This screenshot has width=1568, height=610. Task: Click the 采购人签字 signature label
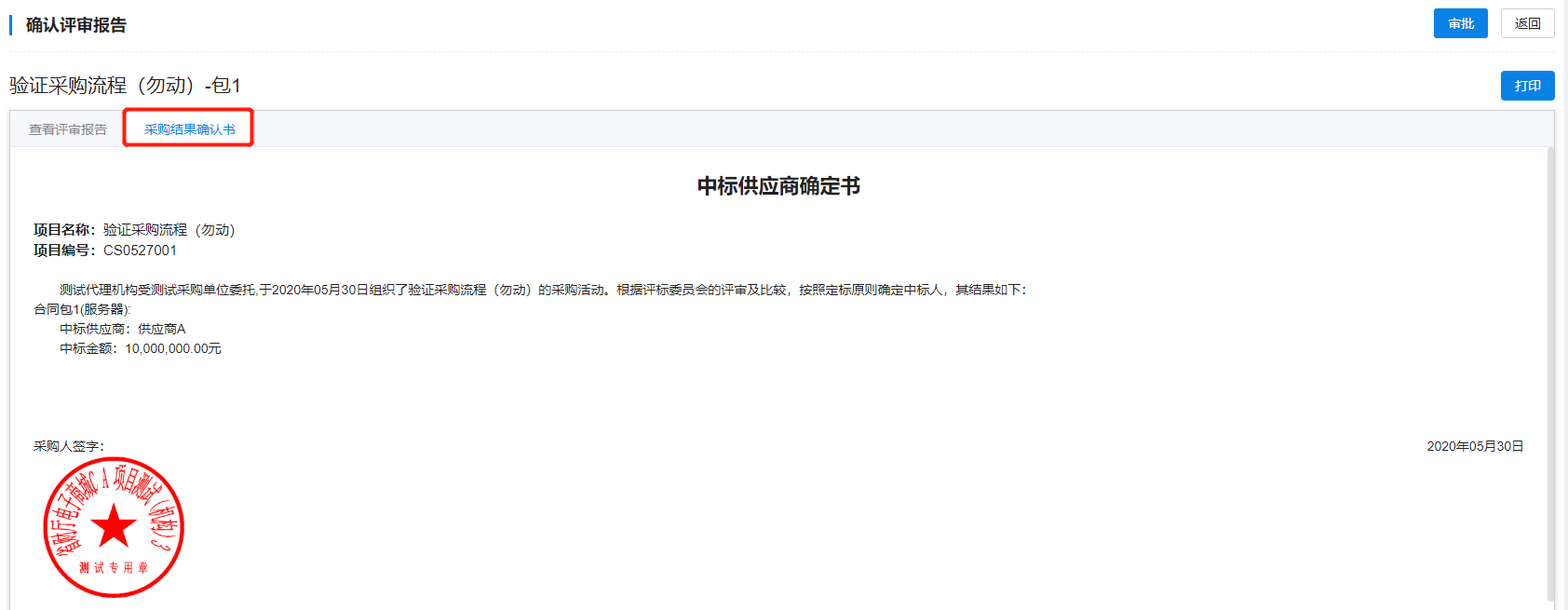(69, 446)
